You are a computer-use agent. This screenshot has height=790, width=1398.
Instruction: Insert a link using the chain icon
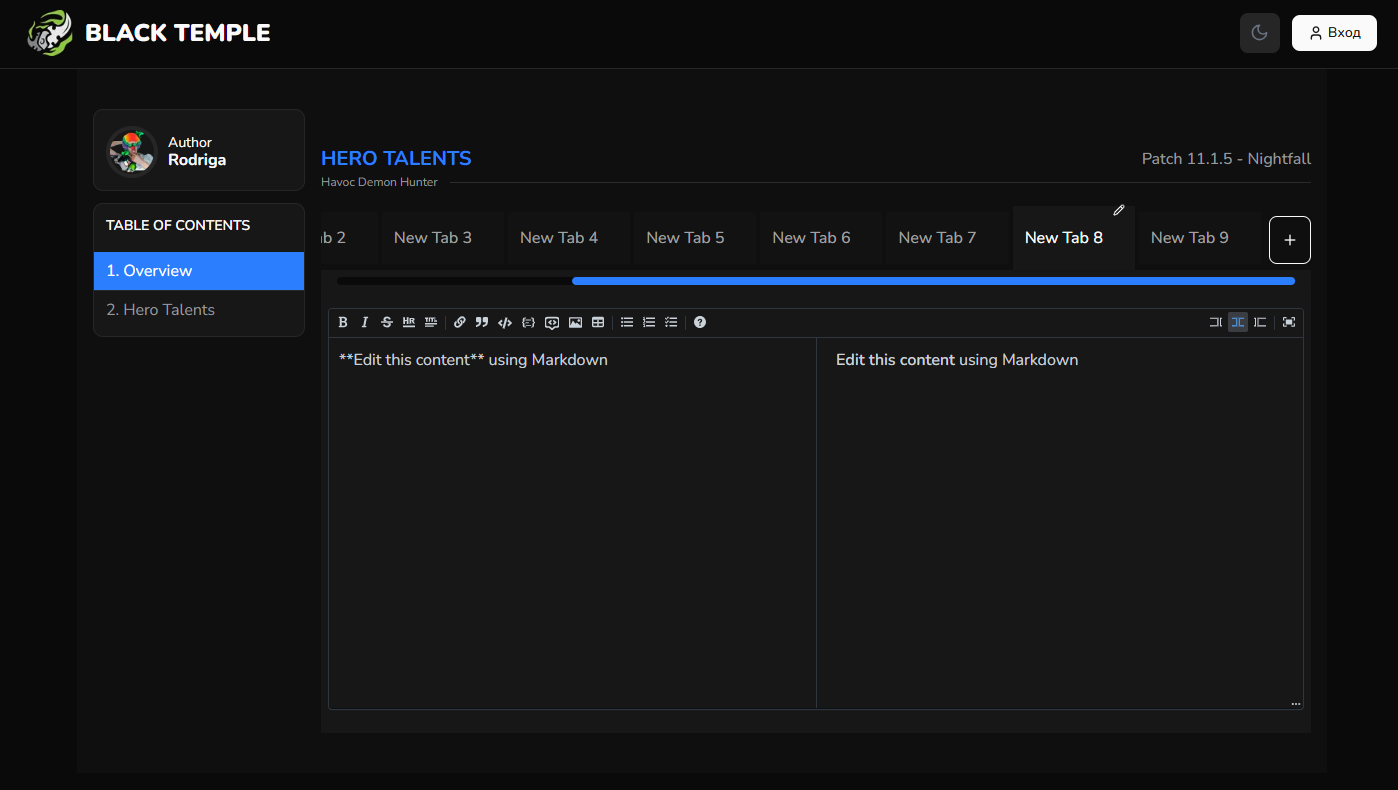(x=460, y=322)
